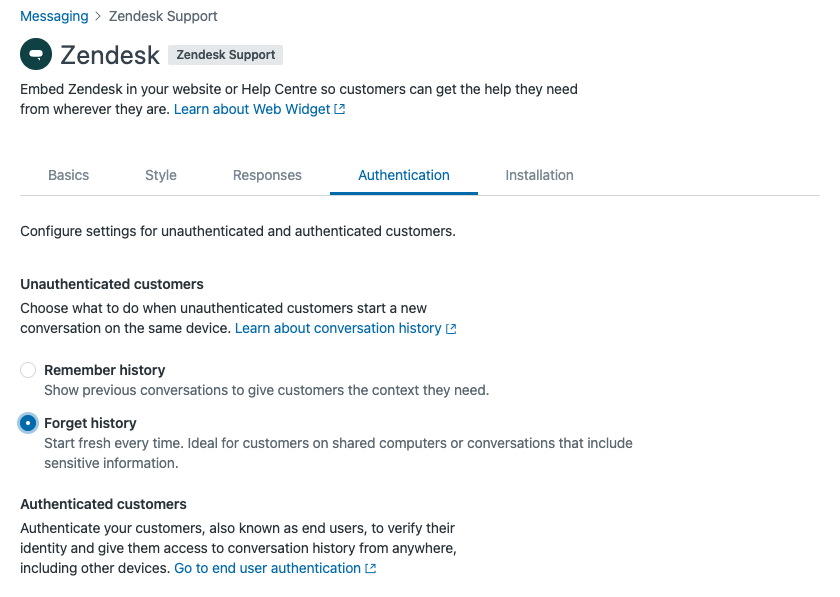
Task: Click the Unauthenticated customers section heading
Action: (x=112, y=284)
